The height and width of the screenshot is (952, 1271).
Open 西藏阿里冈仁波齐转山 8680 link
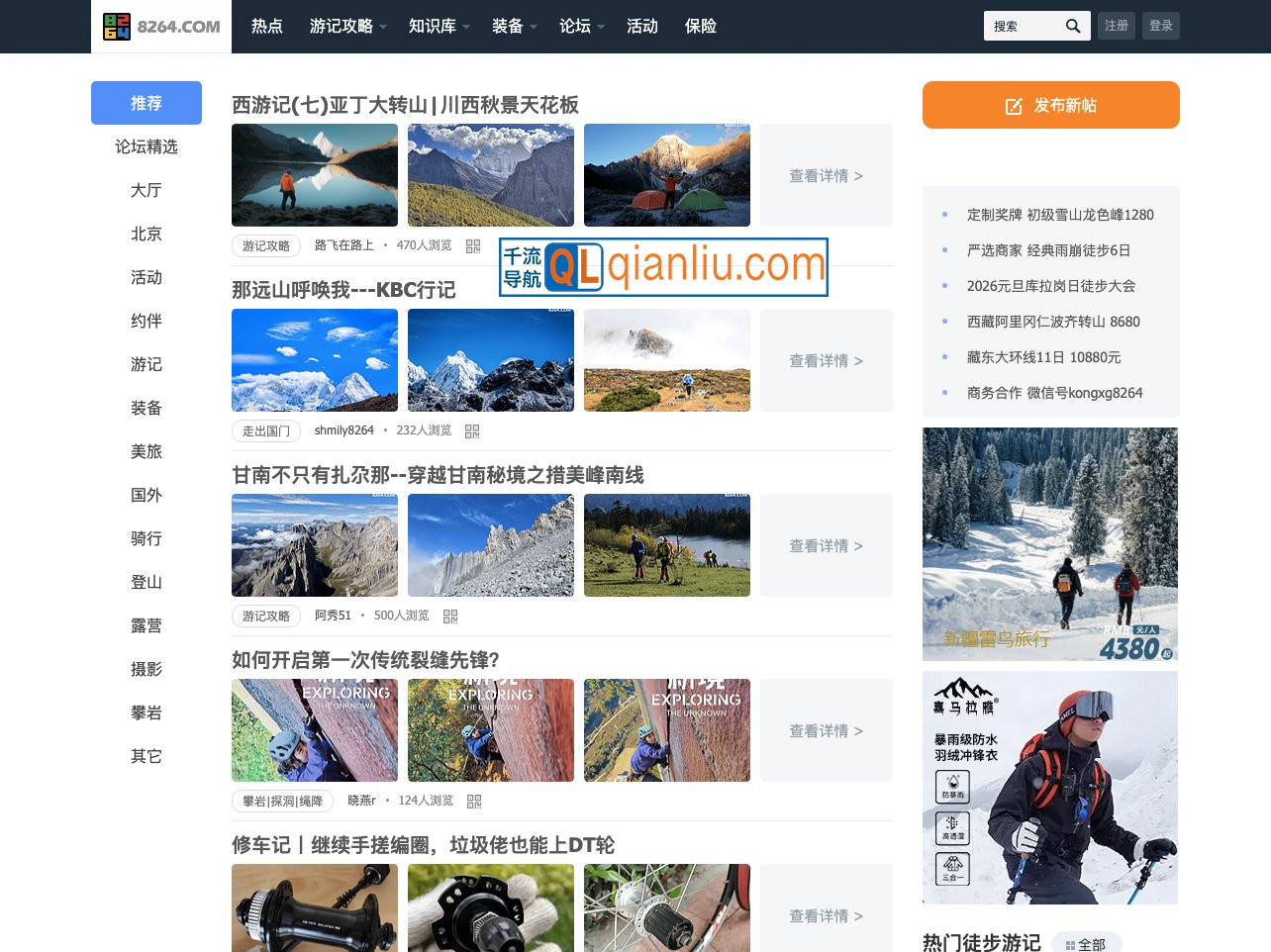tap(1052, 322)
